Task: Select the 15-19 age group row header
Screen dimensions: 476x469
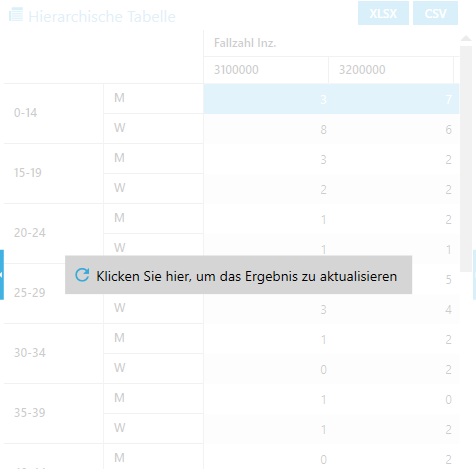Action: point(54,174)
